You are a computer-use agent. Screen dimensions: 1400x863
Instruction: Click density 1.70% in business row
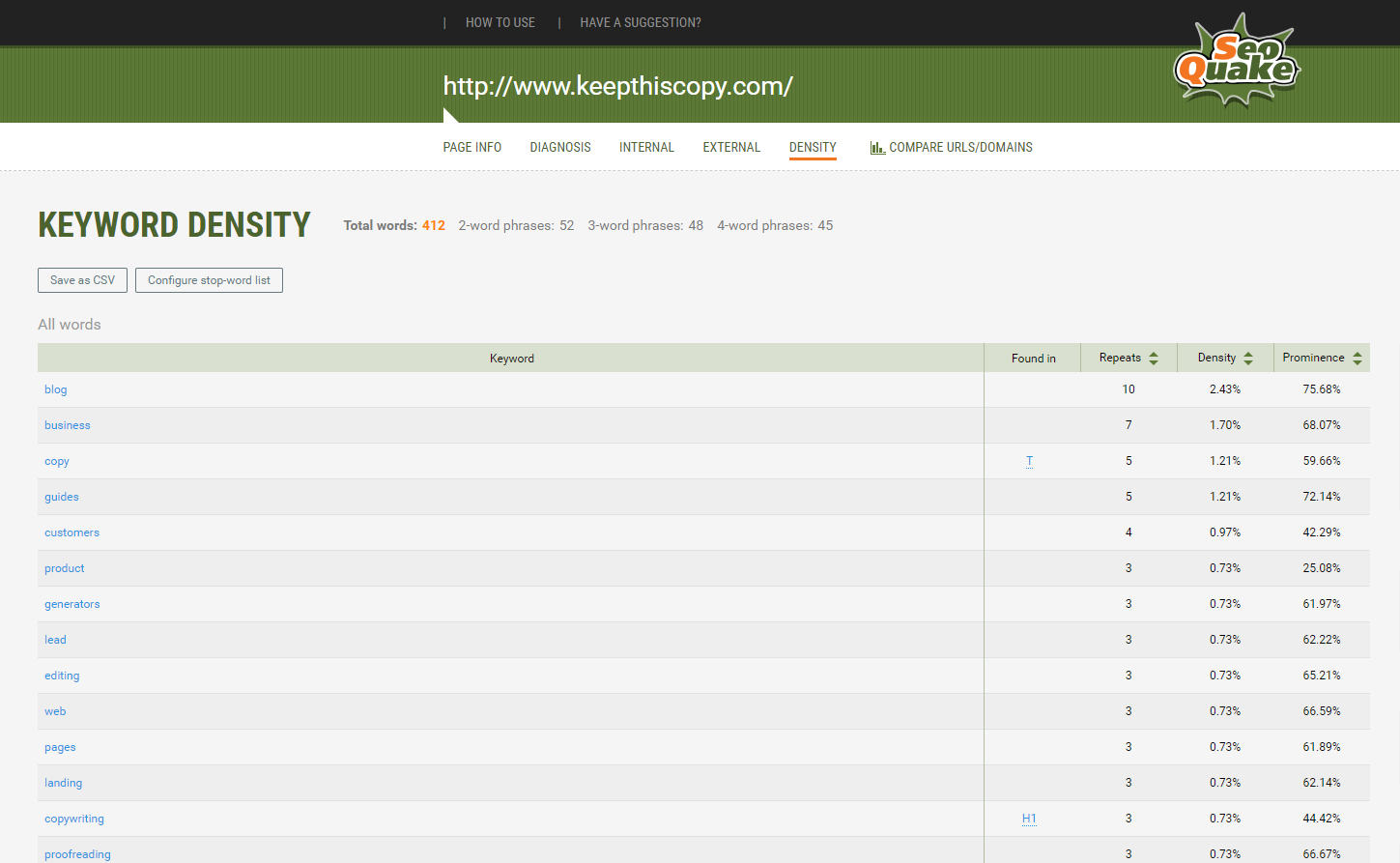point(1225,425)
